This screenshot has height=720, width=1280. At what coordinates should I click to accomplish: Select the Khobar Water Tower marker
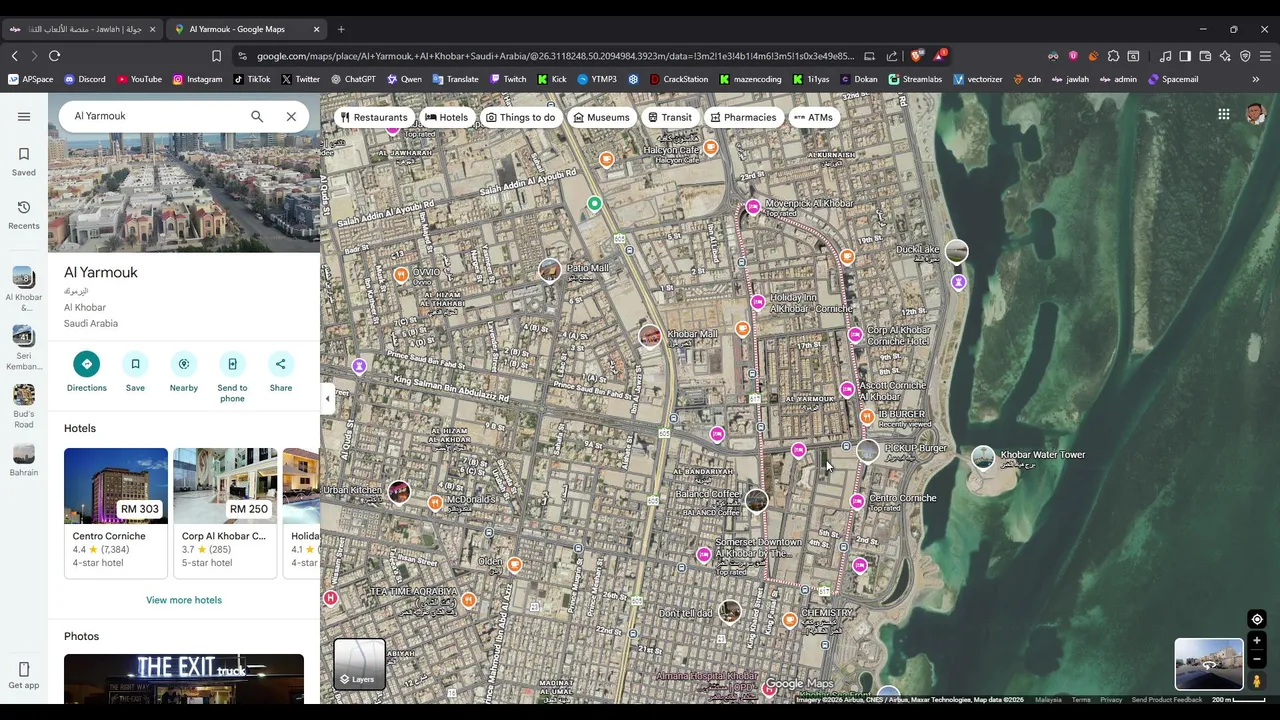(x=983, y=458)
